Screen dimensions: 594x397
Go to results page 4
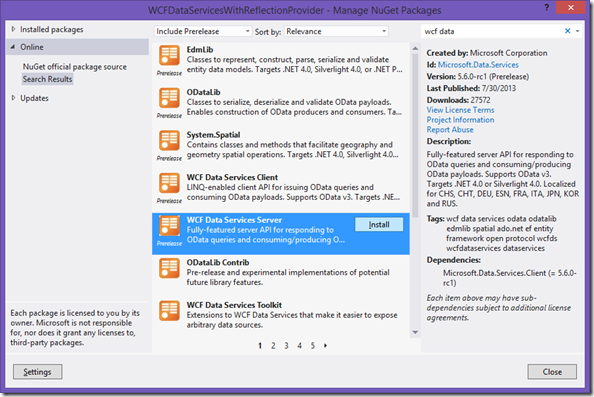pyautogui.click(x=299, y=345)
